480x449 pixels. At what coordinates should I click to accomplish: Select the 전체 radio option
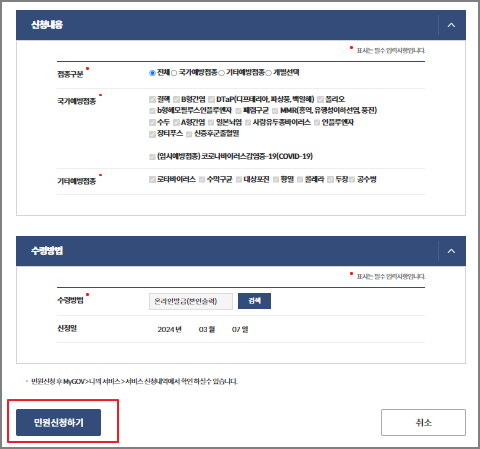tap(152, 73)
